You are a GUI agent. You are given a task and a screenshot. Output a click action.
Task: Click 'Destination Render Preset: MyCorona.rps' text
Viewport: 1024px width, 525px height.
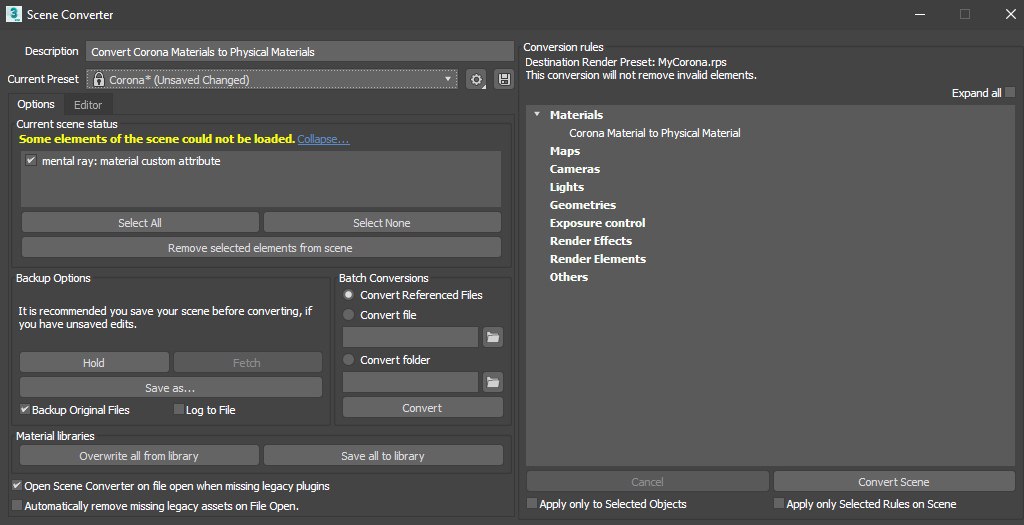click(626, 62)
